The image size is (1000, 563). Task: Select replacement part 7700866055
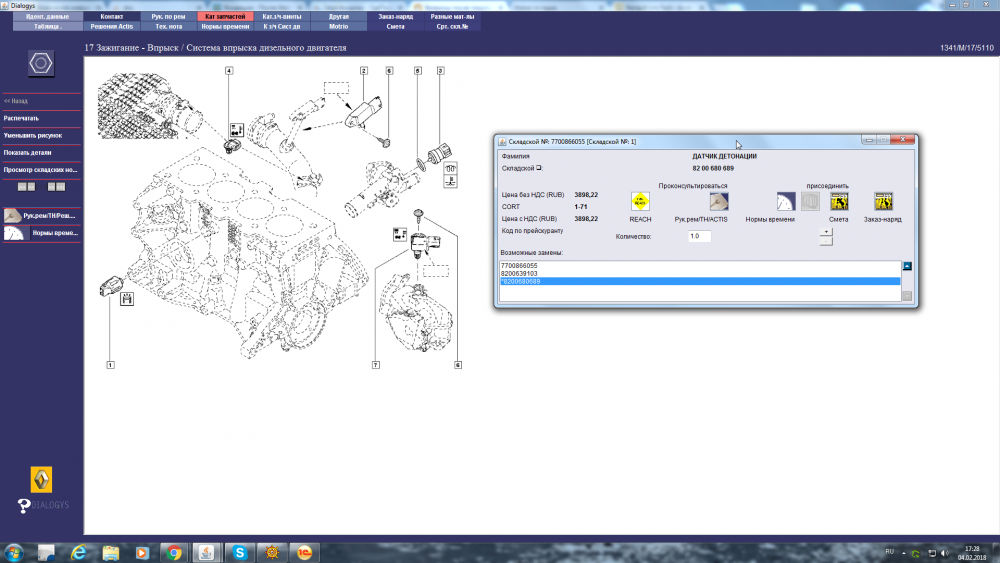tap(700, 265)
